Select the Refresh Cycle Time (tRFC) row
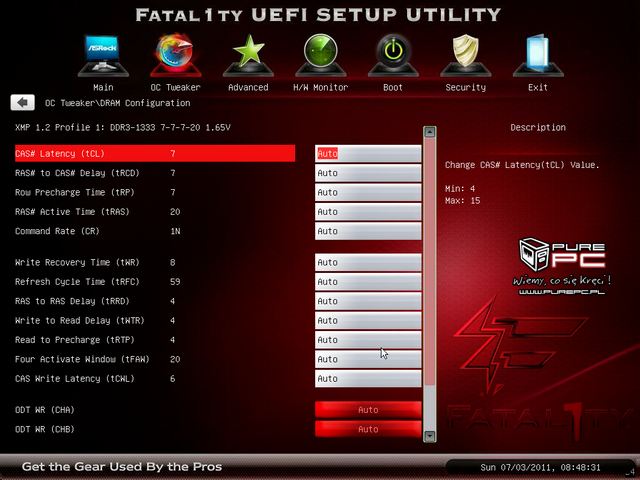Viewport: 640px width, 480px height. tap(155, 282)
